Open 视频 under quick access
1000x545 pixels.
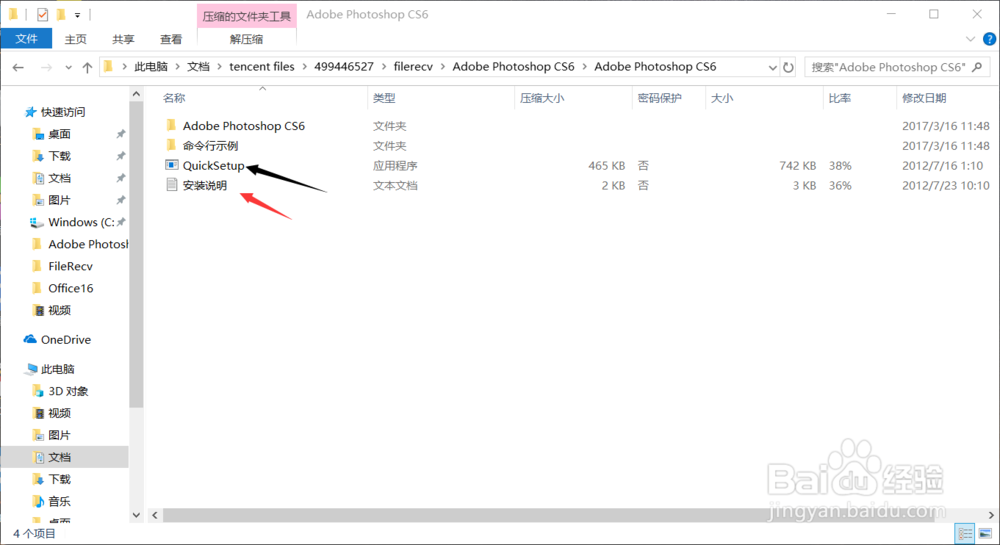pyautogui.click(x=59, y=310)
